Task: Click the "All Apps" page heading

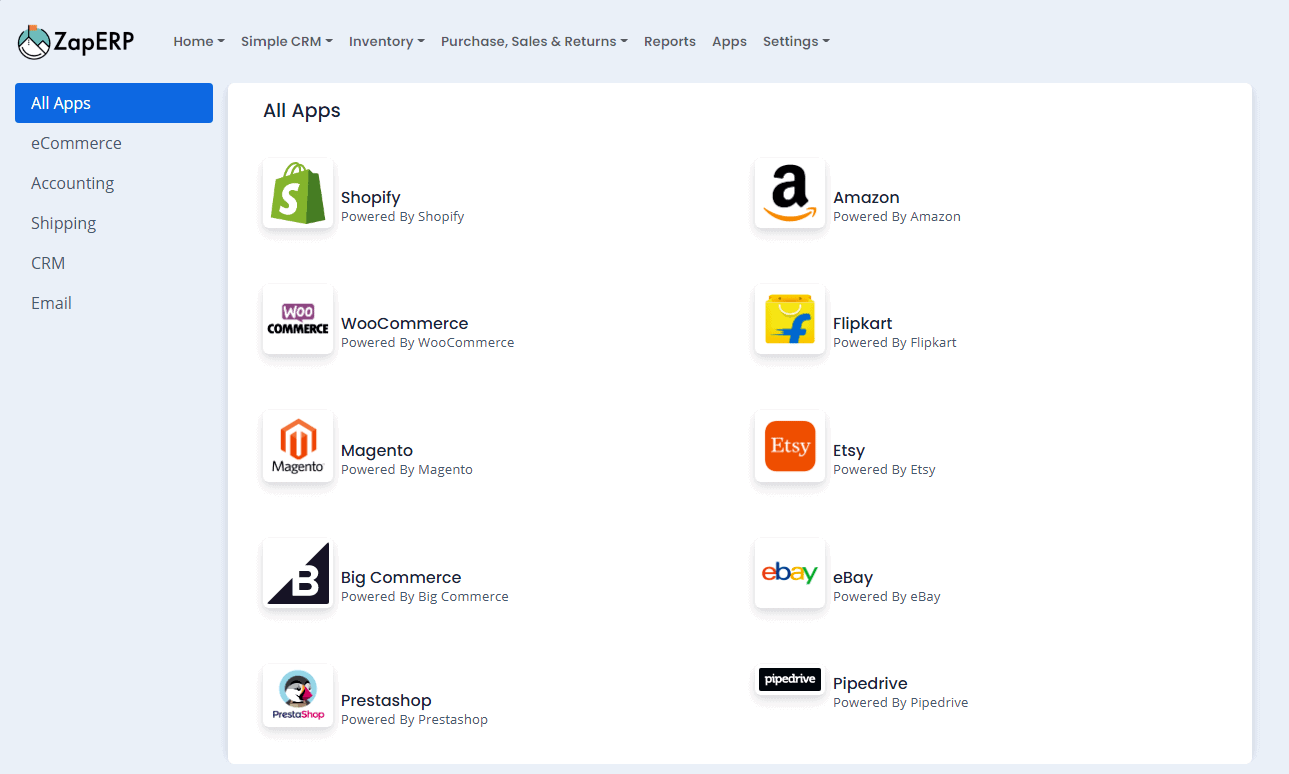Action: [302, 111]
